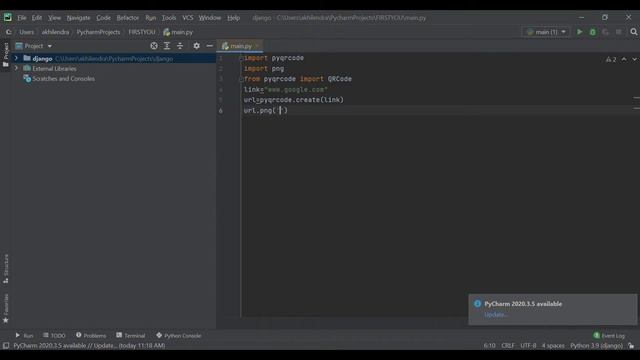Image resolution: width=640 pixels, height=360 pixels.
Task: Click the Update link in notification
Action: pos(495,315)
